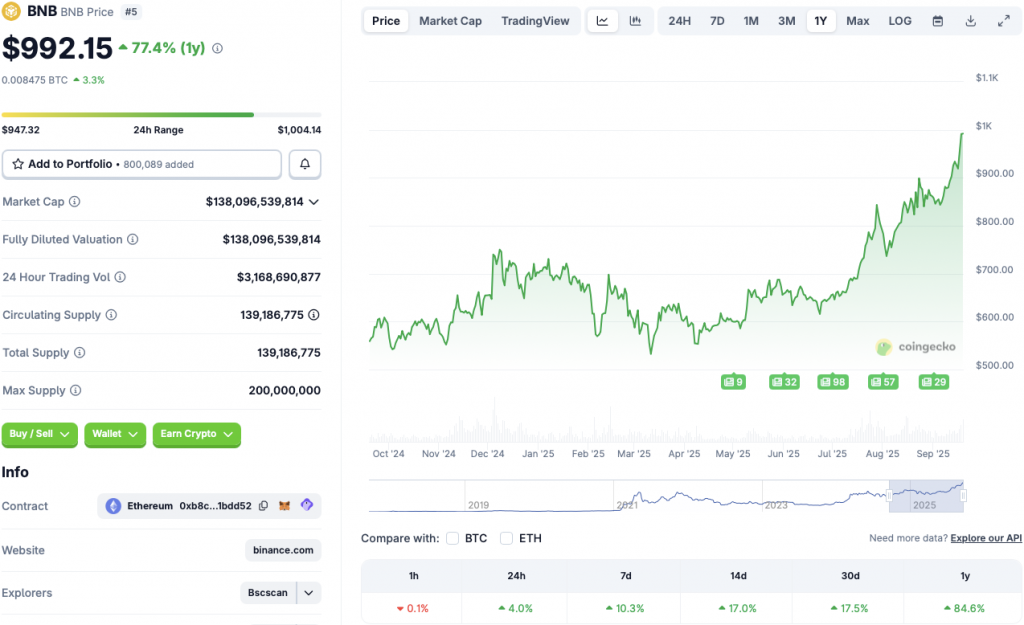Click the price alert bell icon
The height and width of the screenshot is (625, 1024).
(x=305, y=164)
